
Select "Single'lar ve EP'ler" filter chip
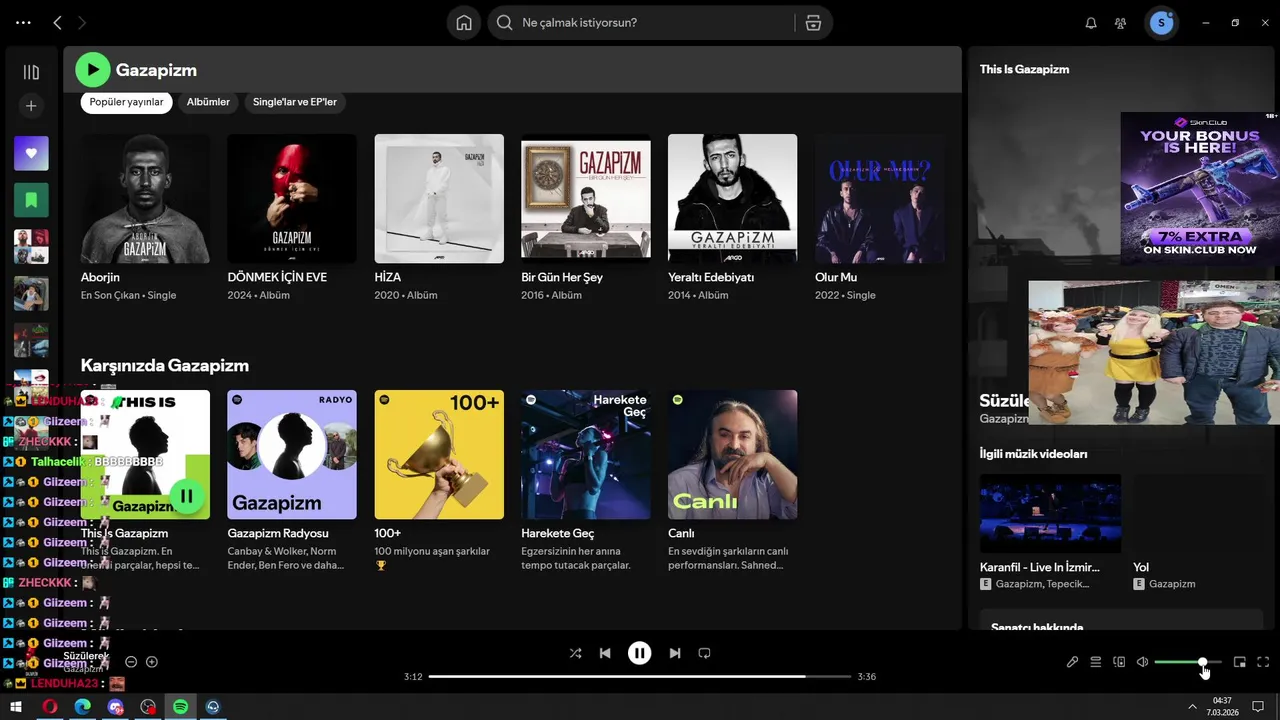pyautogui.click(x=295, y=102)
